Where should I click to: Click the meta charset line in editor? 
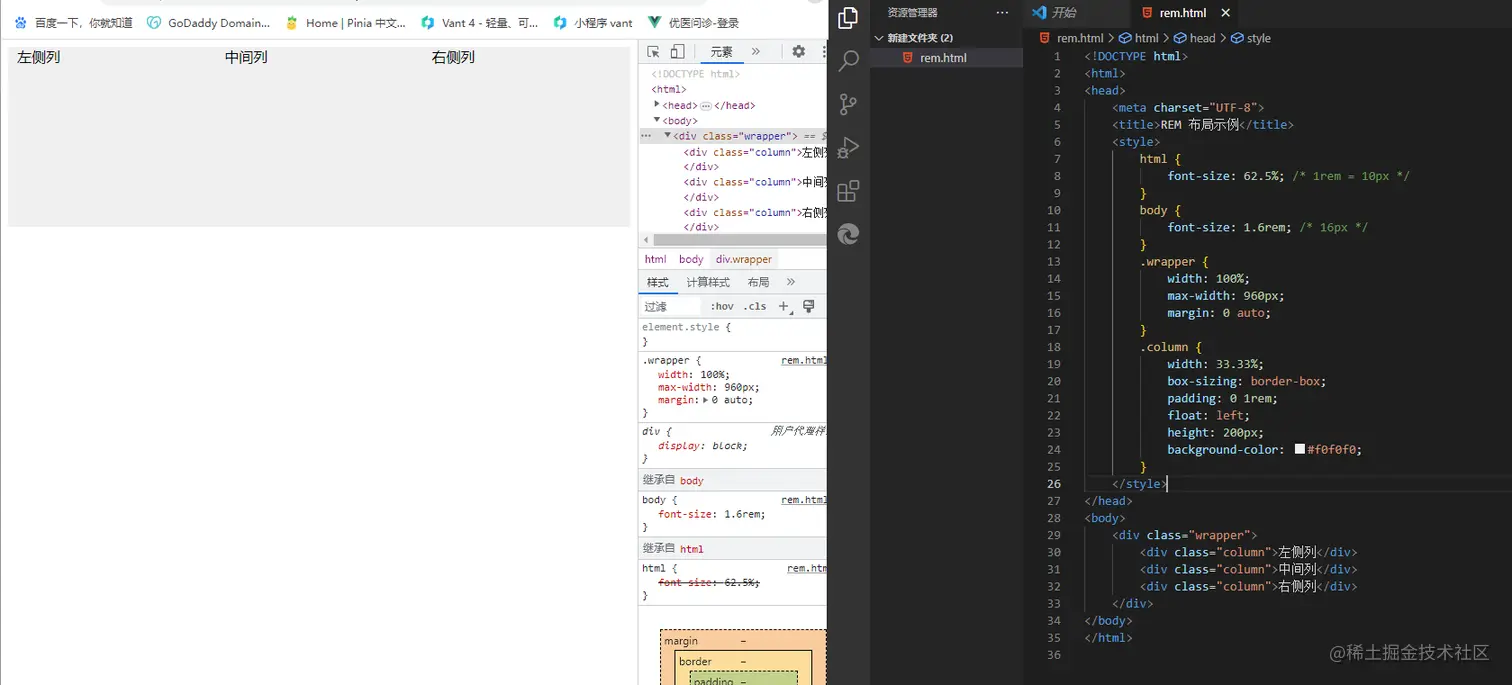click(1188, 108)
